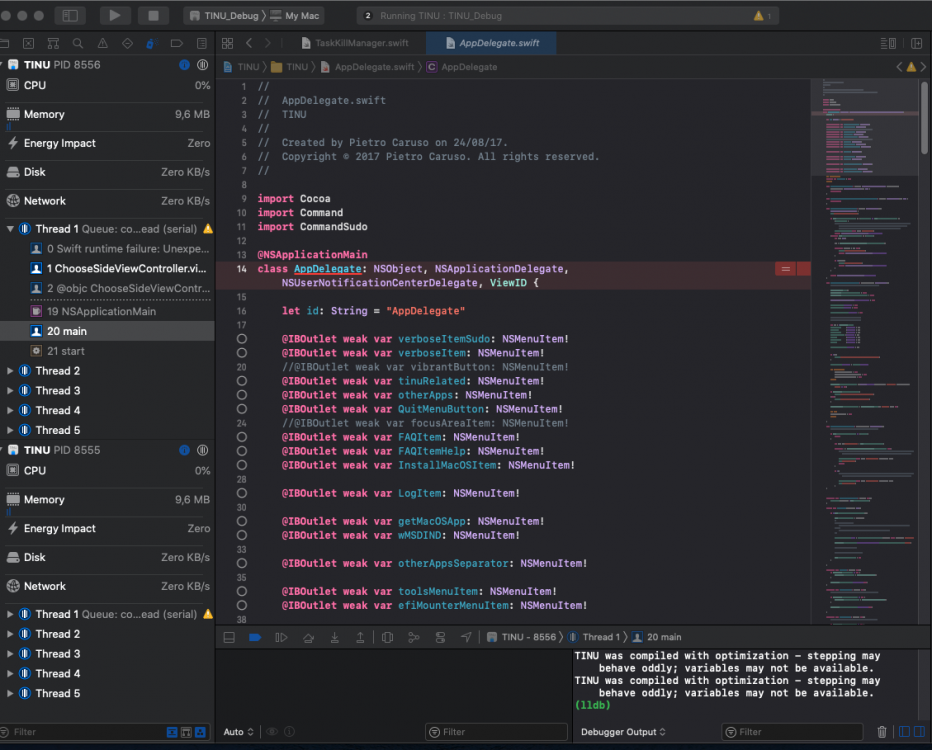
Task: Go forward in editor history
Action: (267, 43)
